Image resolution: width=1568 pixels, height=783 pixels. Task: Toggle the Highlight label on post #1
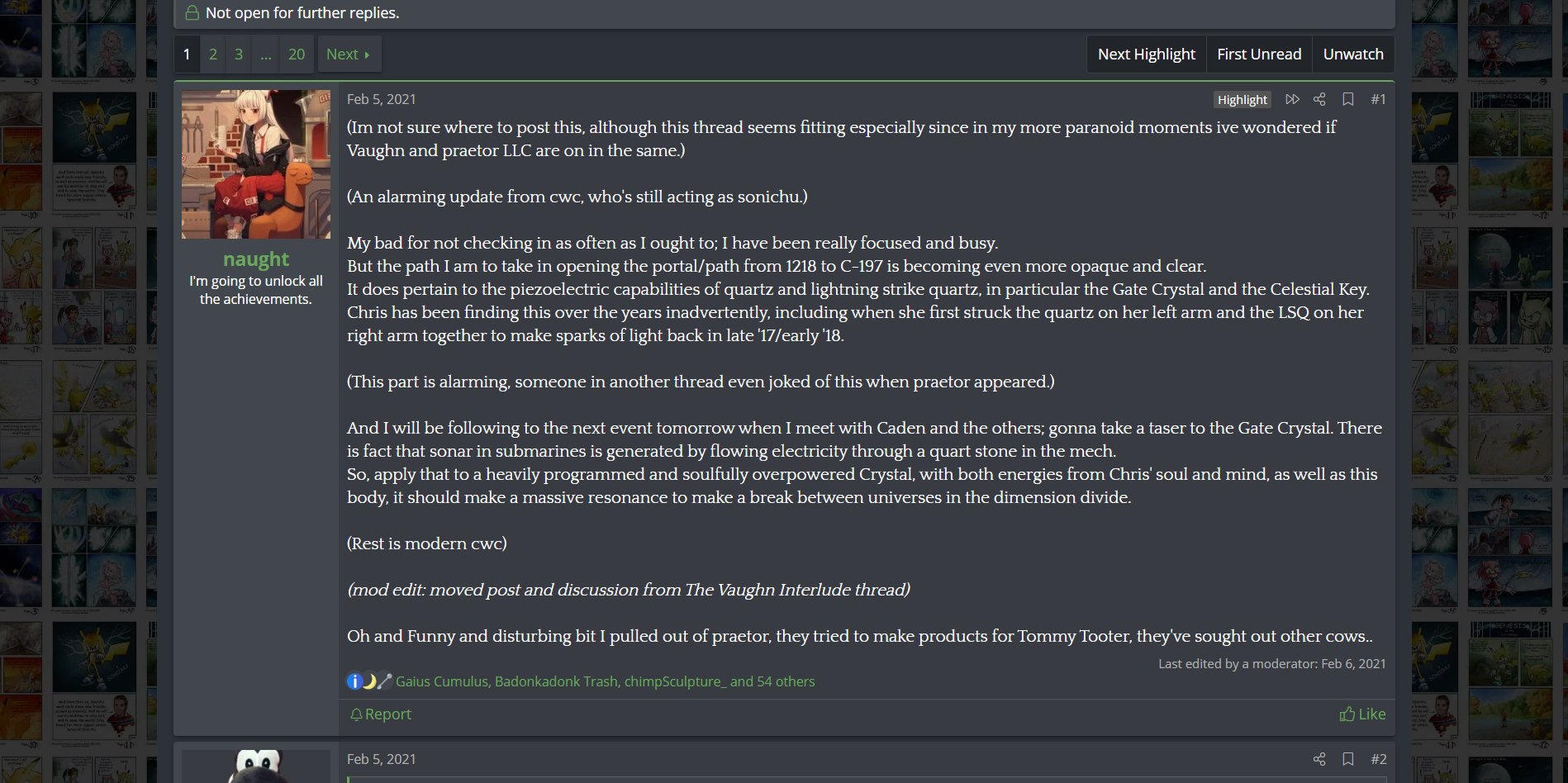coord(1242,99)
